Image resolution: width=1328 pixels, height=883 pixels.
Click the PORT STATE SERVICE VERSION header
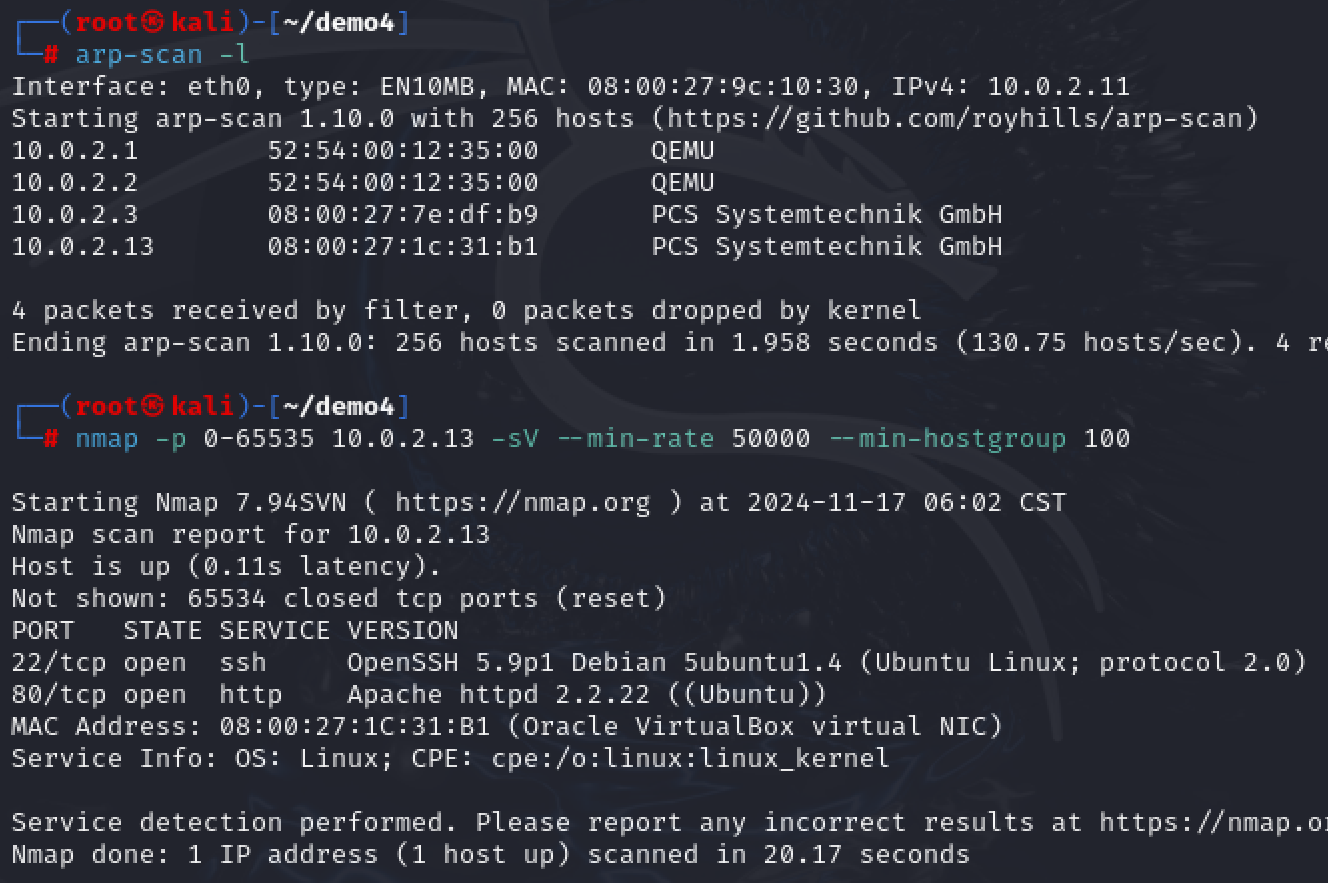pos(235,631)
